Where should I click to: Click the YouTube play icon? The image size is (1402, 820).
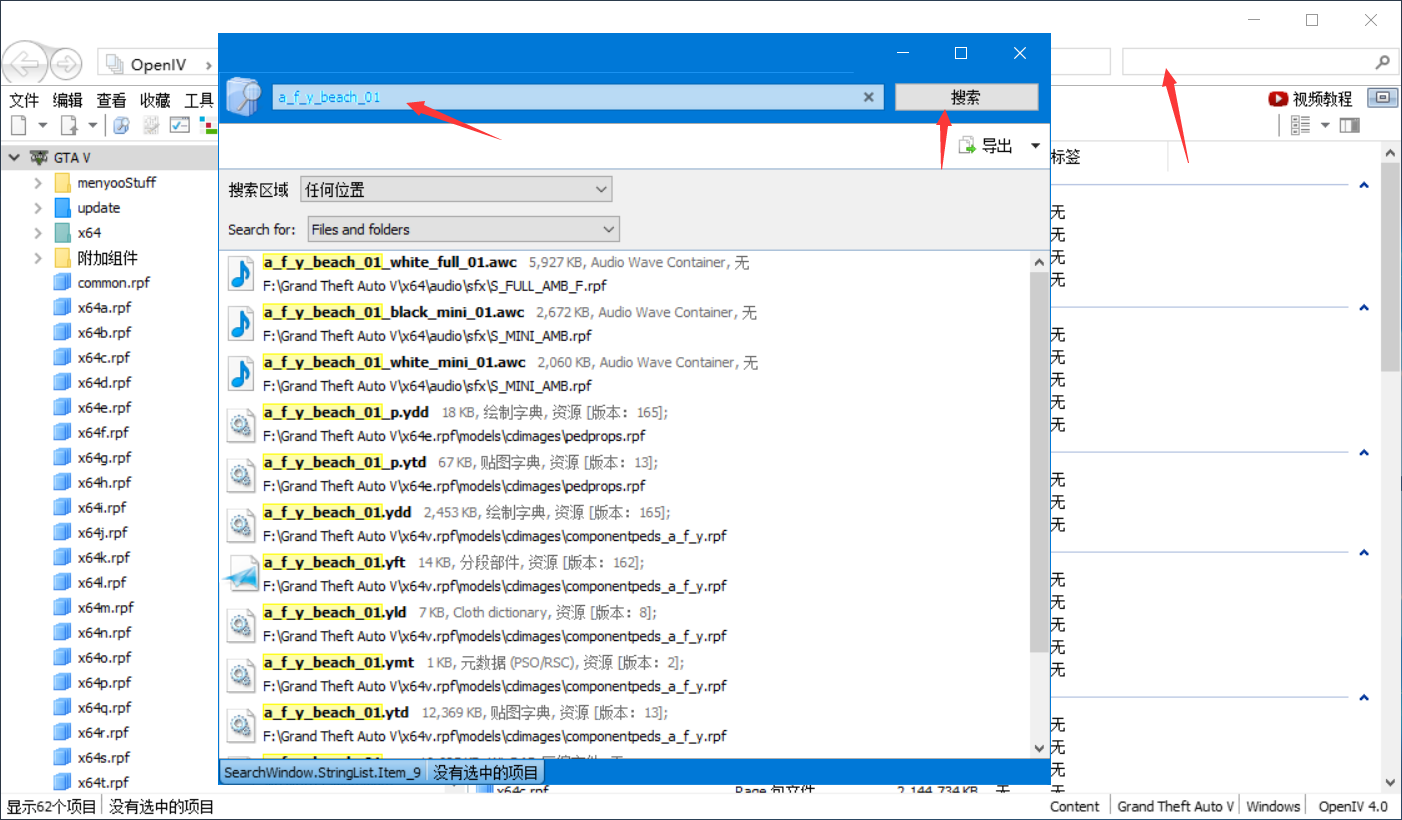[1278, 99]
